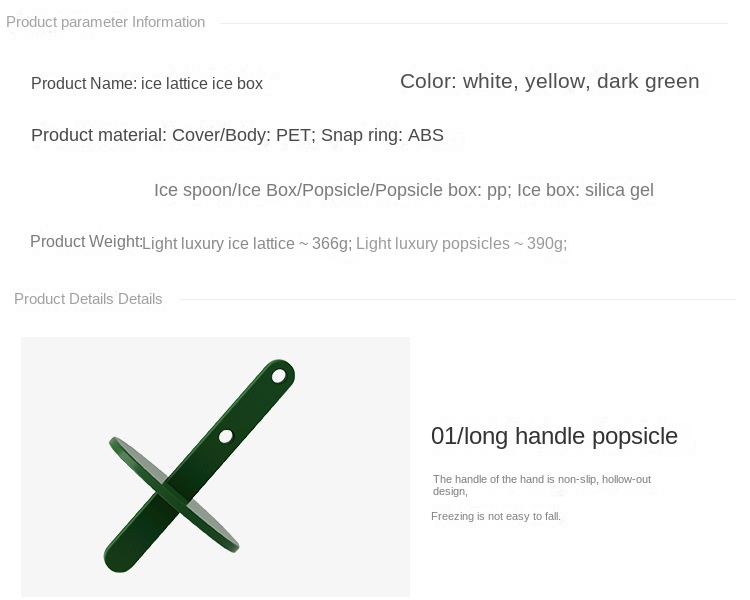Click "Freezing is not easy to fall." text

(x=496, y=517)
